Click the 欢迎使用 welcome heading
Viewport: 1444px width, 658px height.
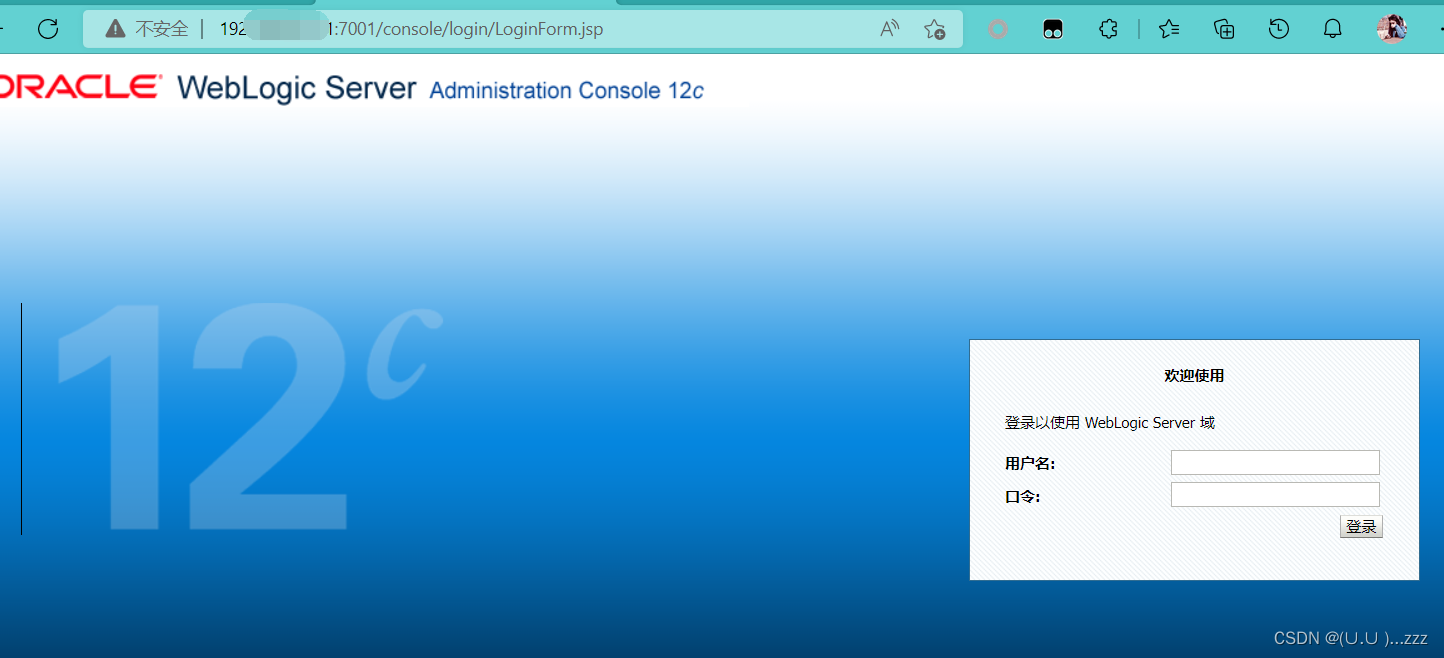coord(1194,376)
